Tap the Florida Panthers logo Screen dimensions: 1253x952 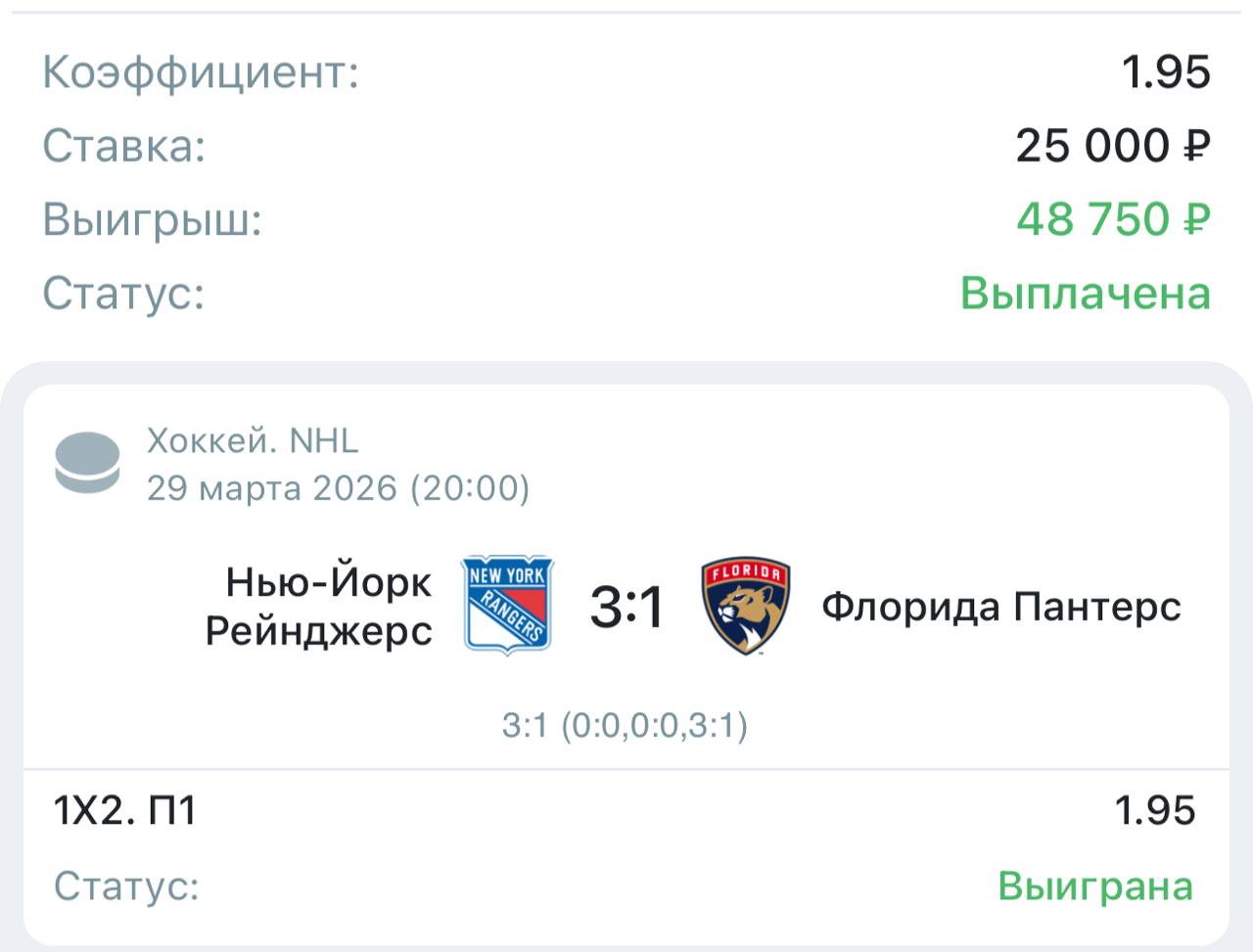pos(746,607)
